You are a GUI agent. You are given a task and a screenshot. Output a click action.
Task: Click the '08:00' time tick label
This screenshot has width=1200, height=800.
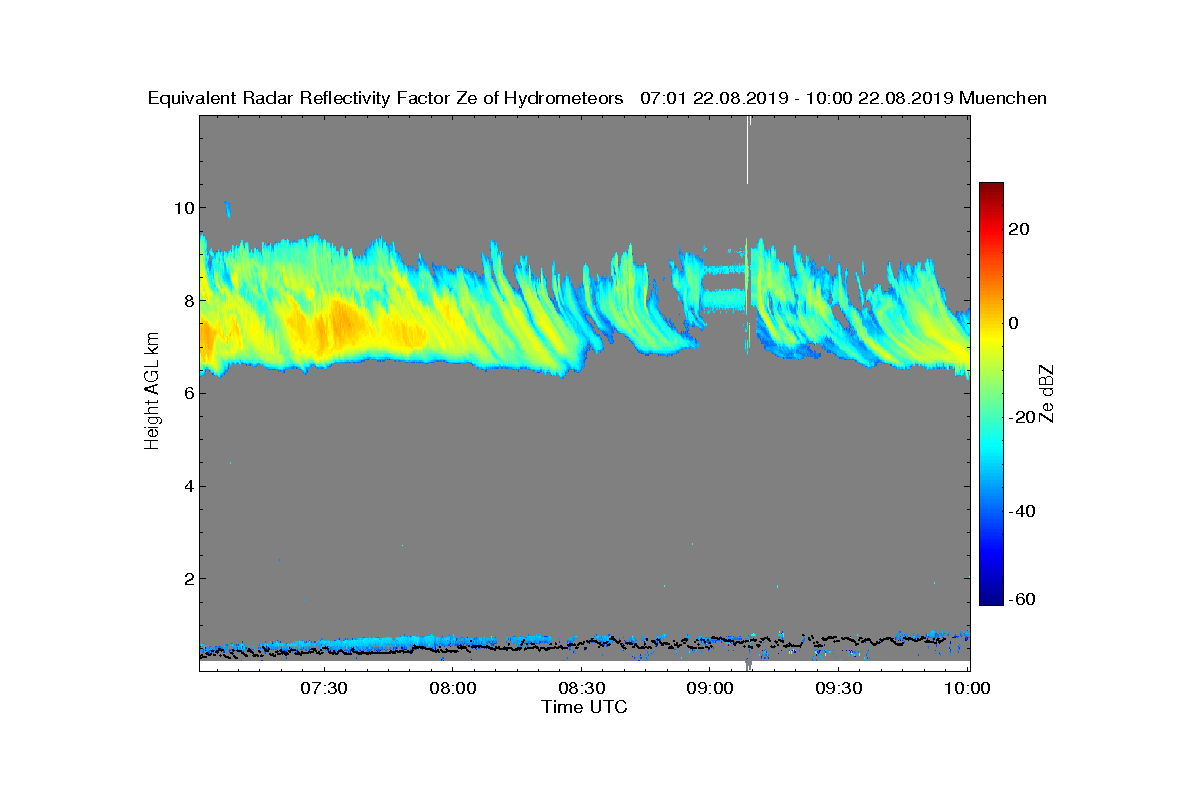click(x=453, y=688)
